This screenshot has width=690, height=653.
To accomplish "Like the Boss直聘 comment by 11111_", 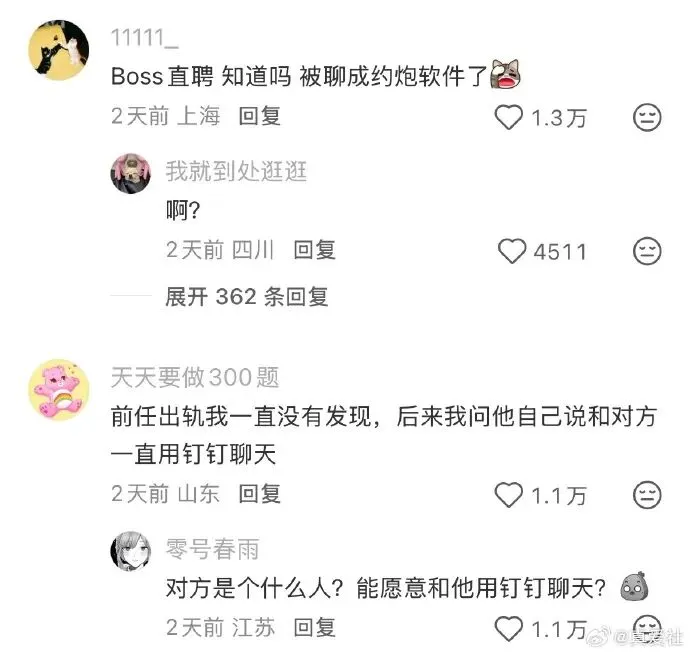I will (x=509, y=117).
